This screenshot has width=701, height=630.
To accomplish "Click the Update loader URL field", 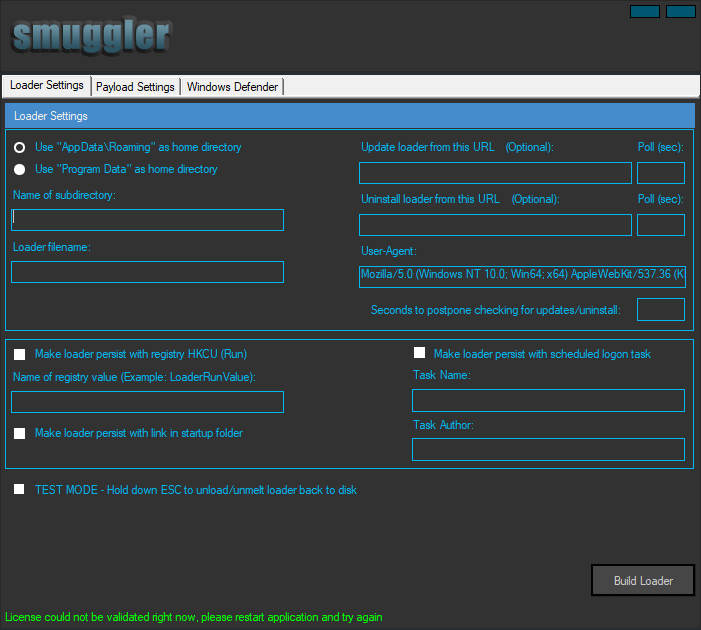I will pyautogui.click(x=495, y=173).
